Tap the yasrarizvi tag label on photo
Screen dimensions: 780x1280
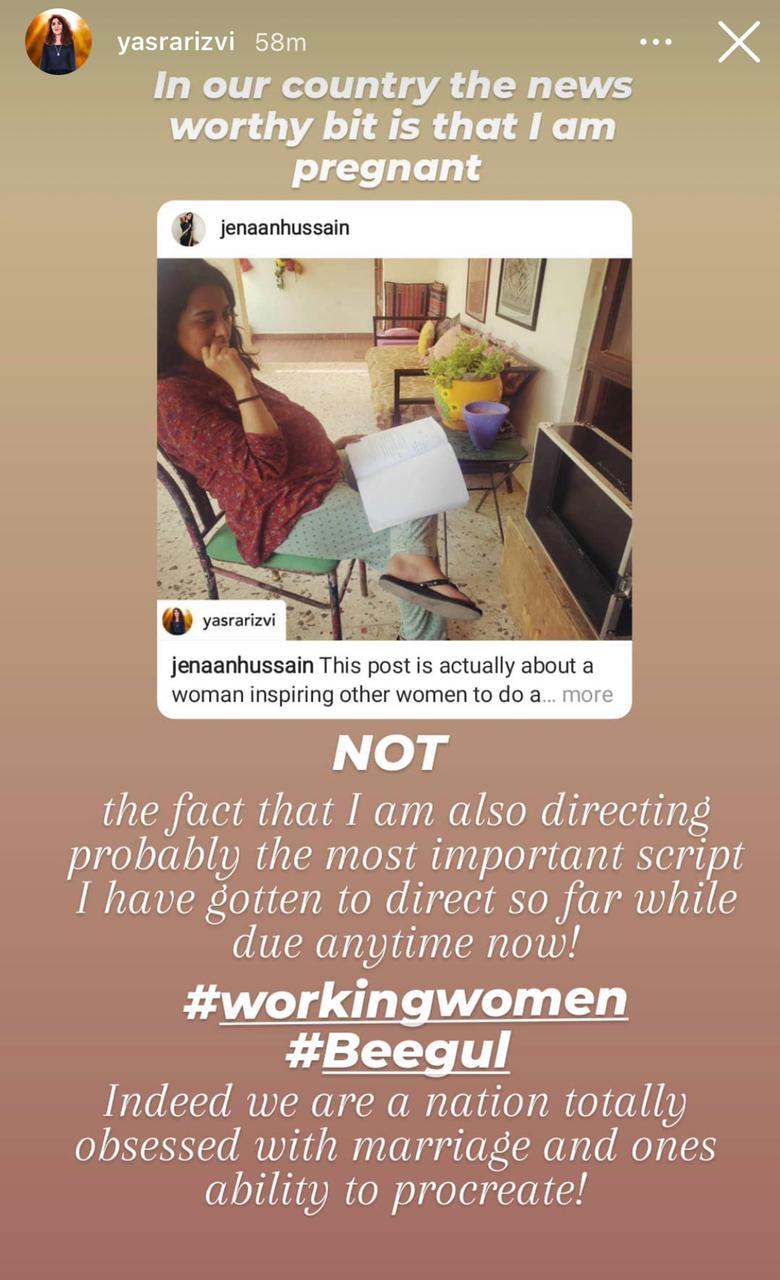pos(238,621)
